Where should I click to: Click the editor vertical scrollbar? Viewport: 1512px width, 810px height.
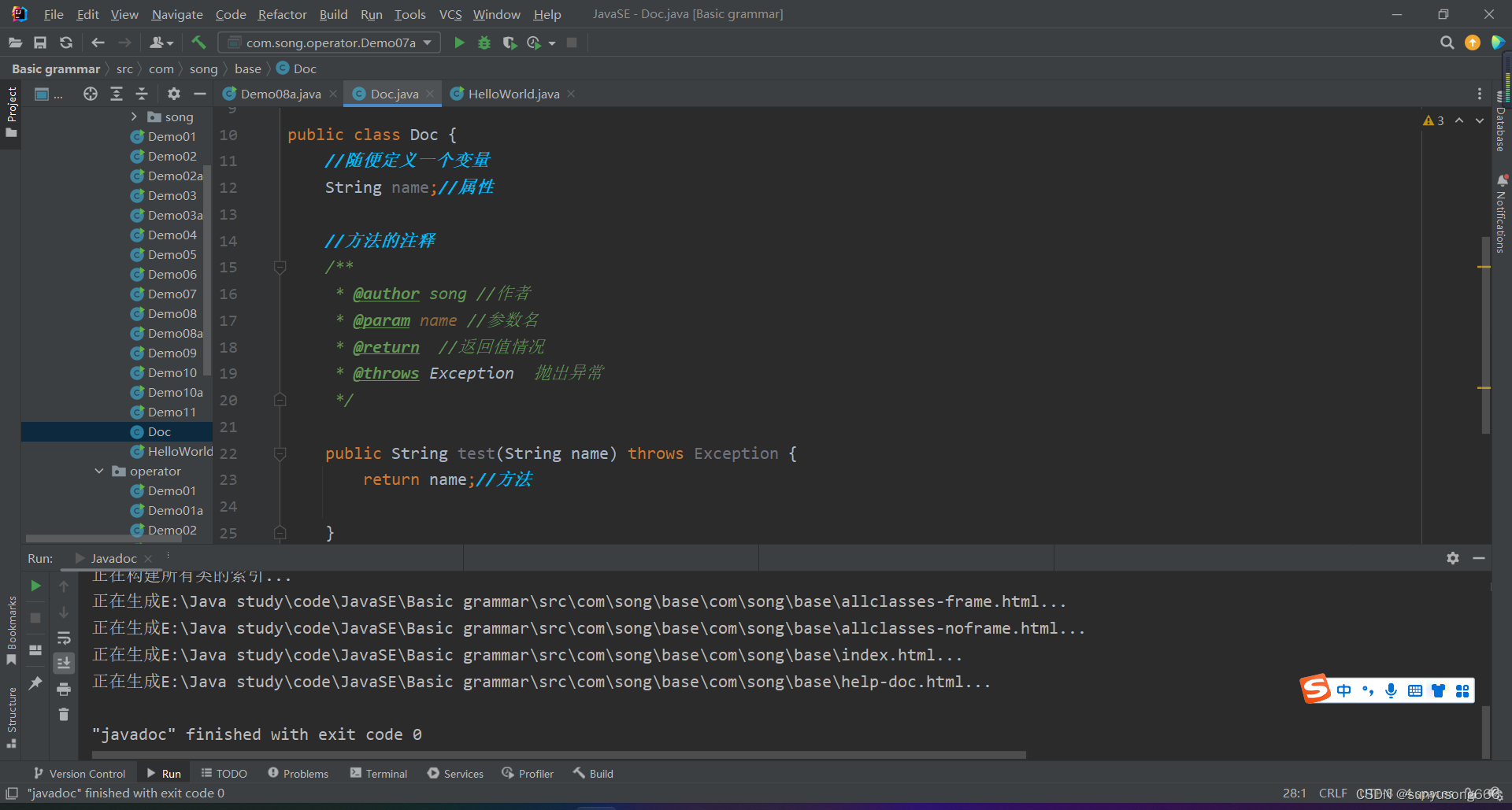coord(1485,335)
